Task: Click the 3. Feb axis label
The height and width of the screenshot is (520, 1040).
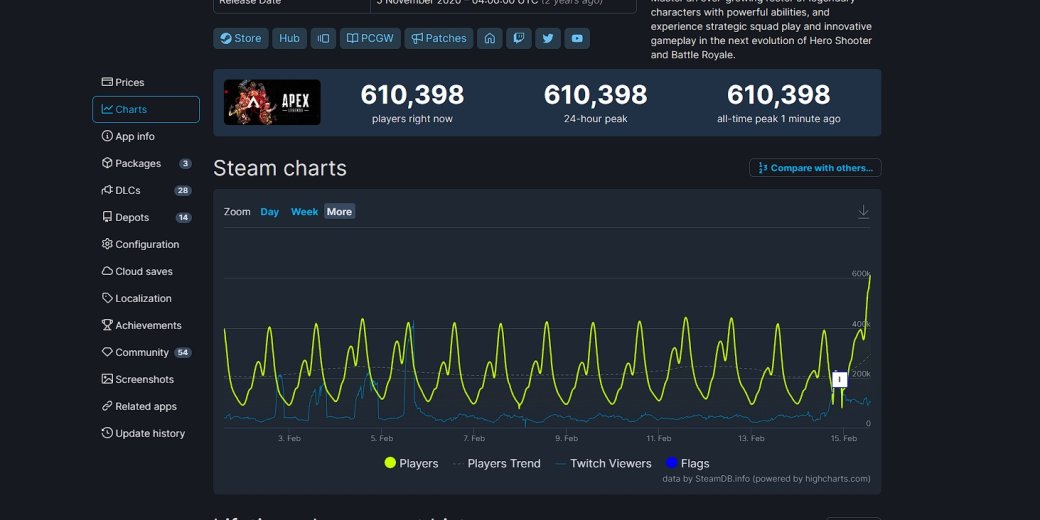Action: pyautogui.click(x=289, y=438)
